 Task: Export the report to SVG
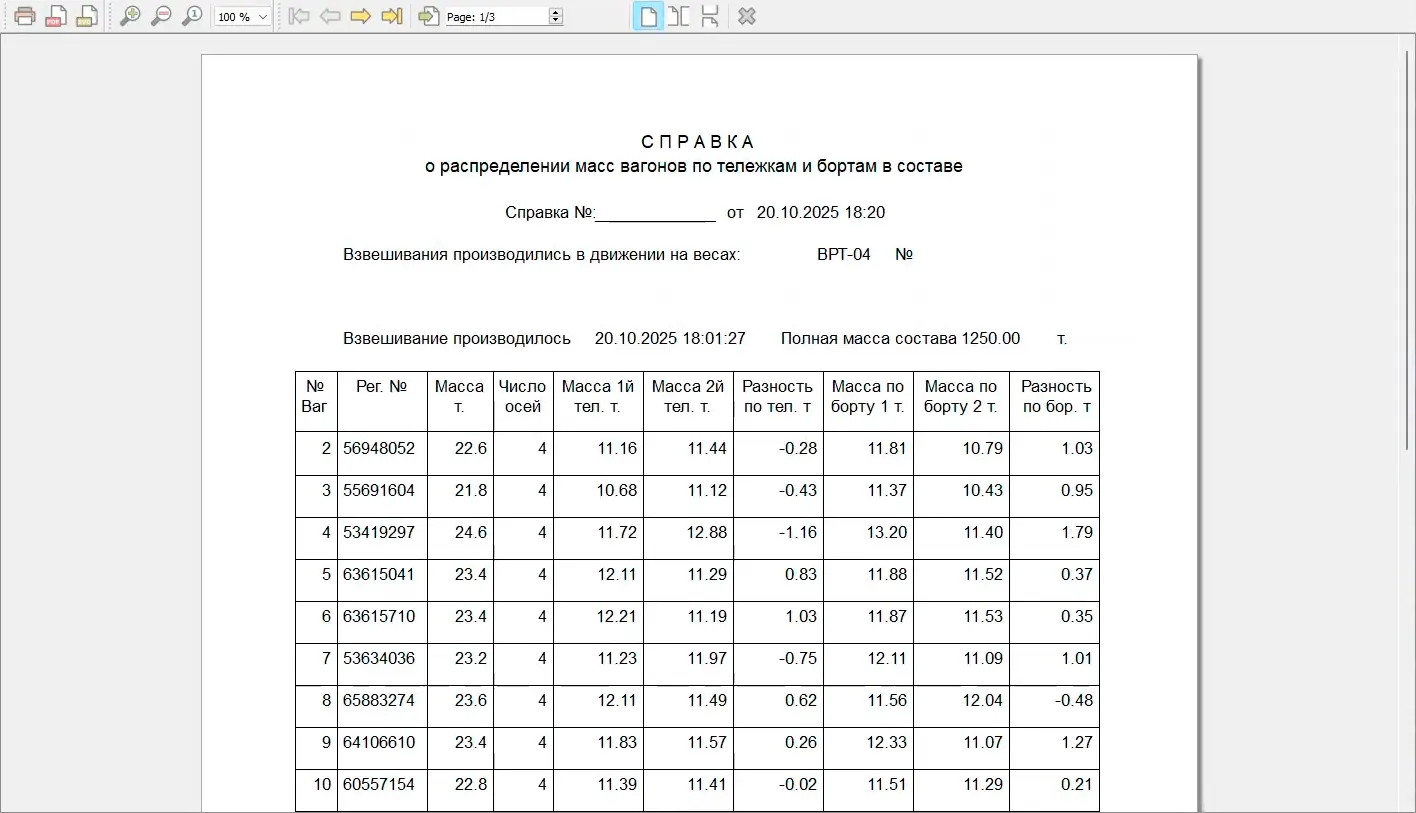[x=86, y=15]
